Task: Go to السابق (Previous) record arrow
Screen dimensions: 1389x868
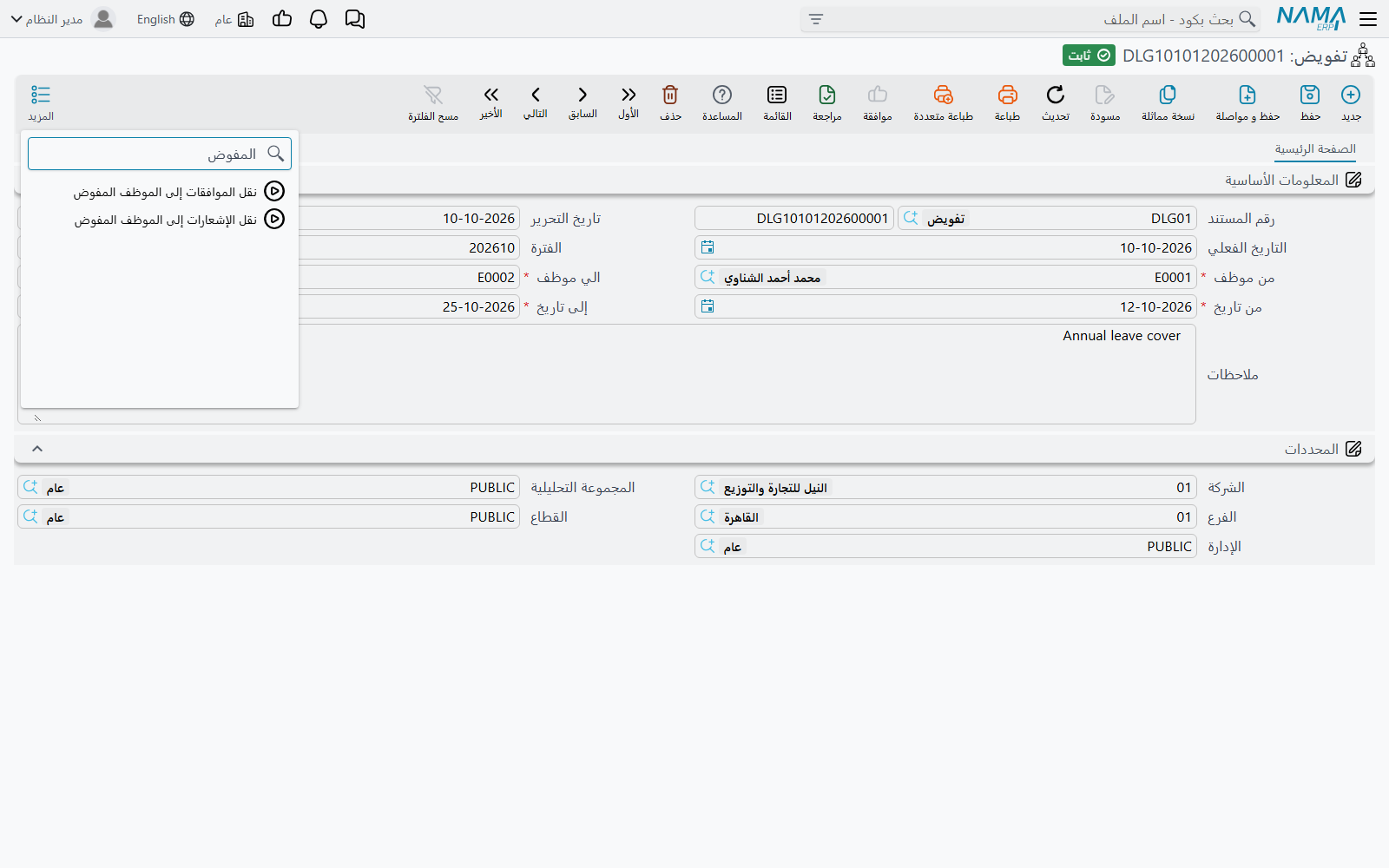Action: [583, 95]
